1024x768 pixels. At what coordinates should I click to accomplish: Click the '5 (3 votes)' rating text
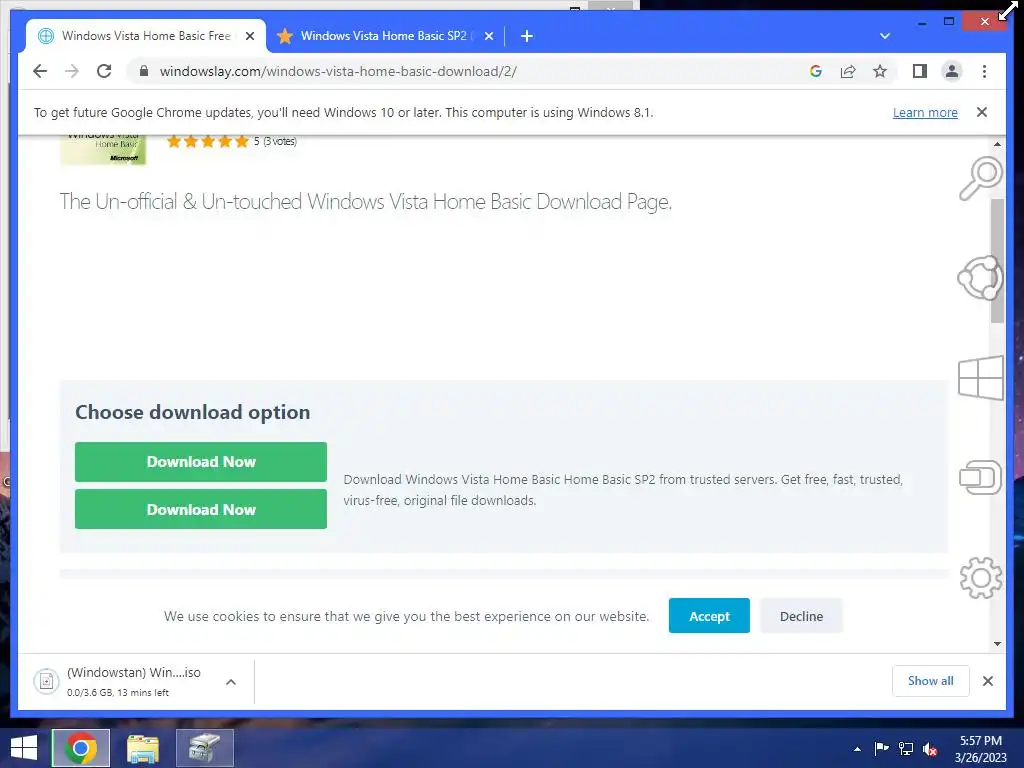[275, 141]
